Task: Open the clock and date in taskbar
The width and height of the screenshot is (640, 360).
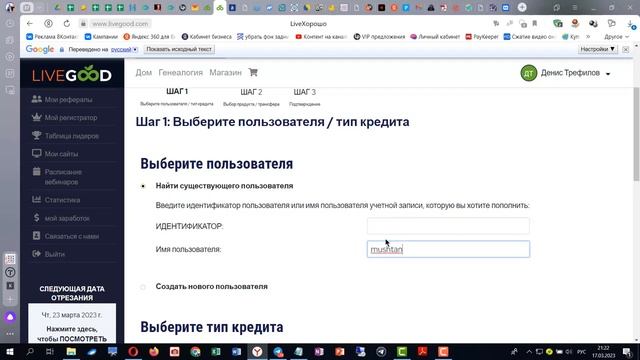Action: click(x=603, y=351)
